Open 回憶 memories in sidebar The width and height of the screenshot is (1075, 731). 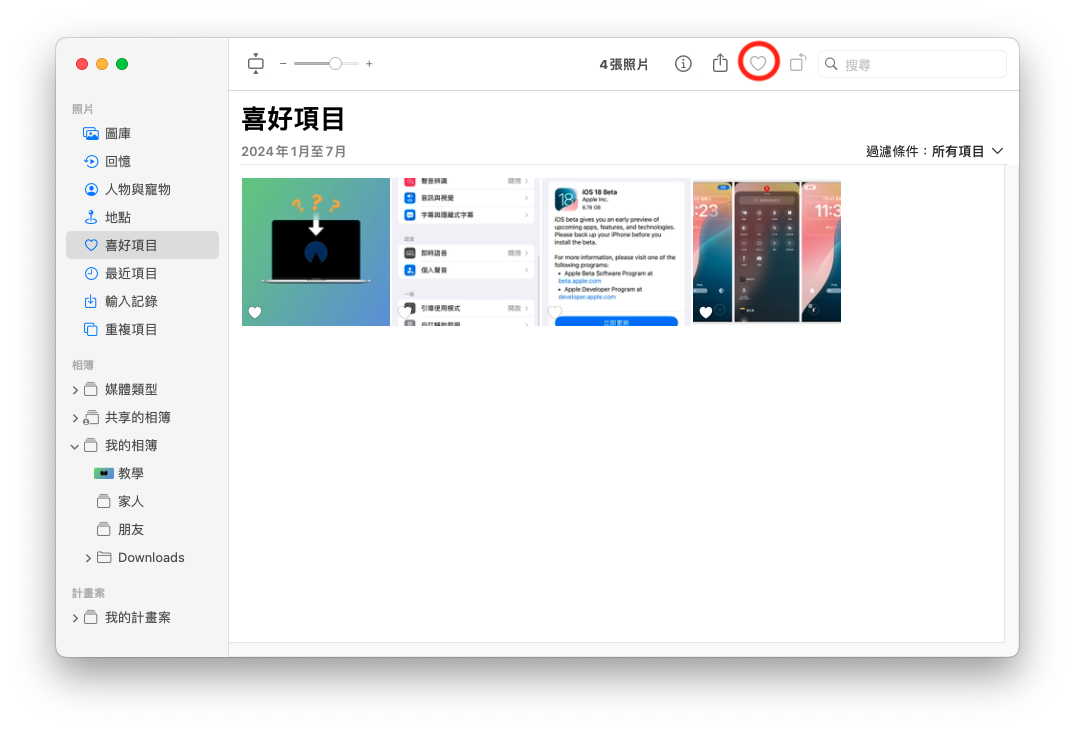tap(142, 161)
